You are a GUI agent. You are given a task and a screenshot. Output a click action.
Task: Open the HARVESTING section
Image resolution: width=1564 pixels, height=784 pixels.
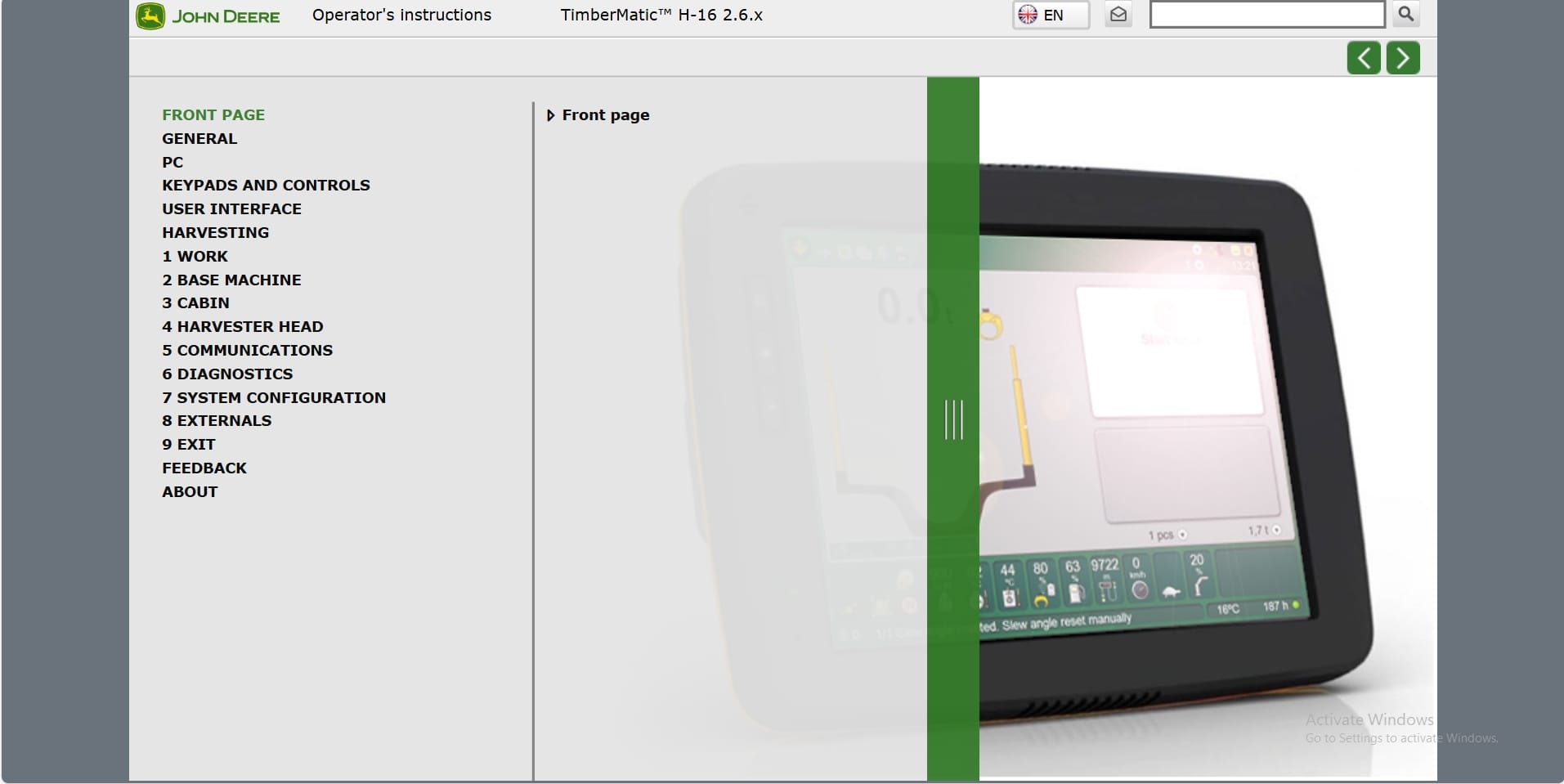click(215, 233)
